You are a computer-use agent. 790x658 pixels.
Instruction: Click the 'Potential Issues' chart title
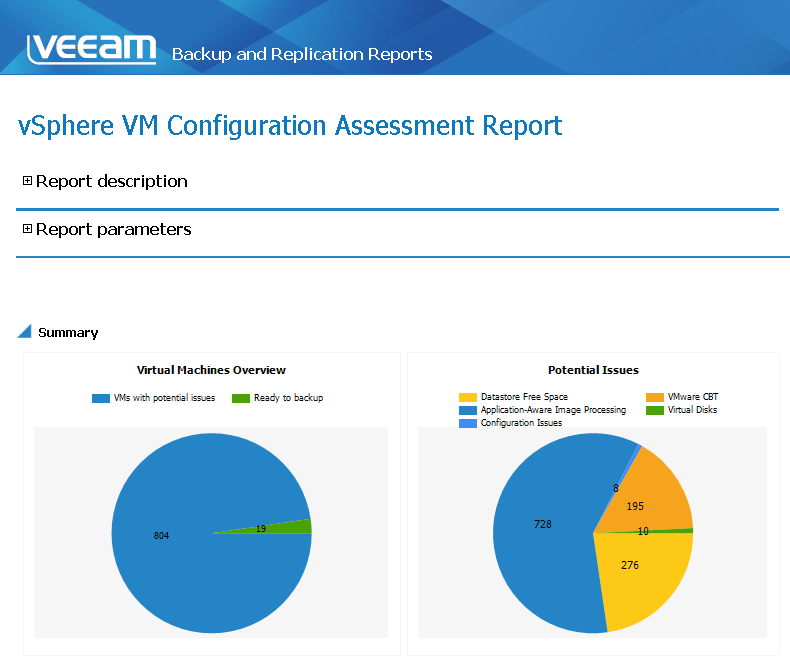pyautogui.click(x=593, y=370)
